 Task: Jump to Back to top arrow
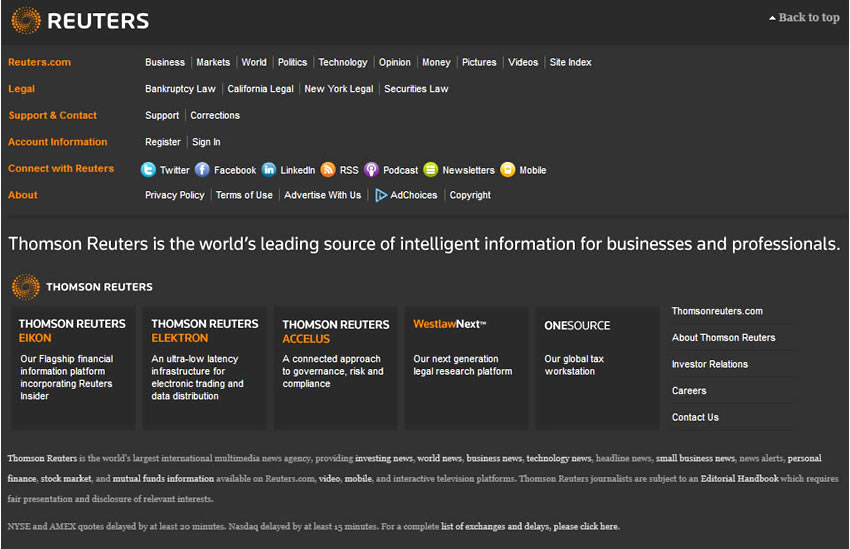coord(772,18)
